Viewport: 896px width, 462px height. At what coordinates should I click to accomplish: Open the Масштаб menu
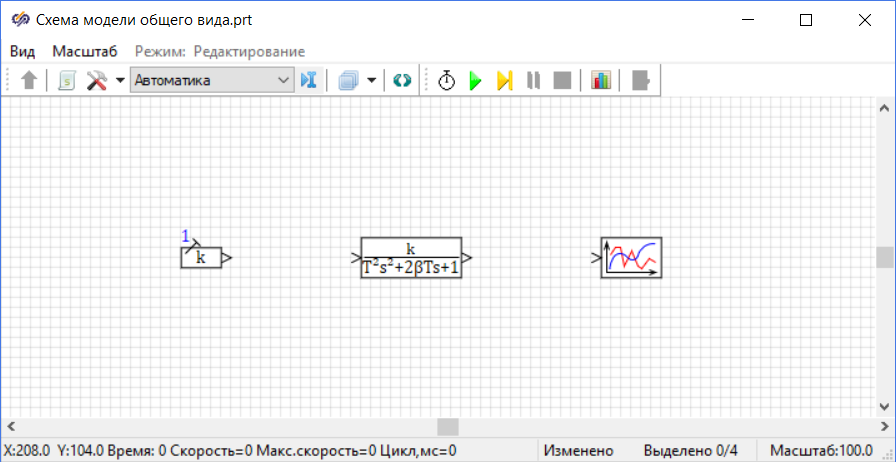(x=85, y=51)
